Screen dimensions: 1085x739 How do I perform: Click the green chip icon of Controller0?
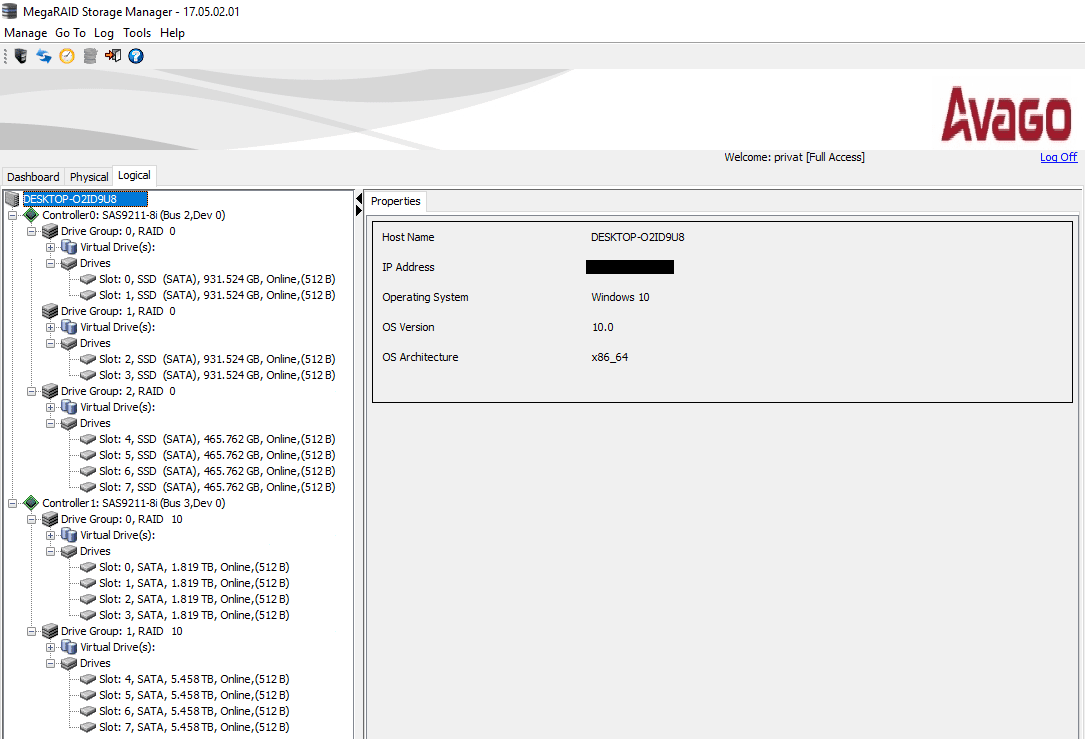coord(31,215)
